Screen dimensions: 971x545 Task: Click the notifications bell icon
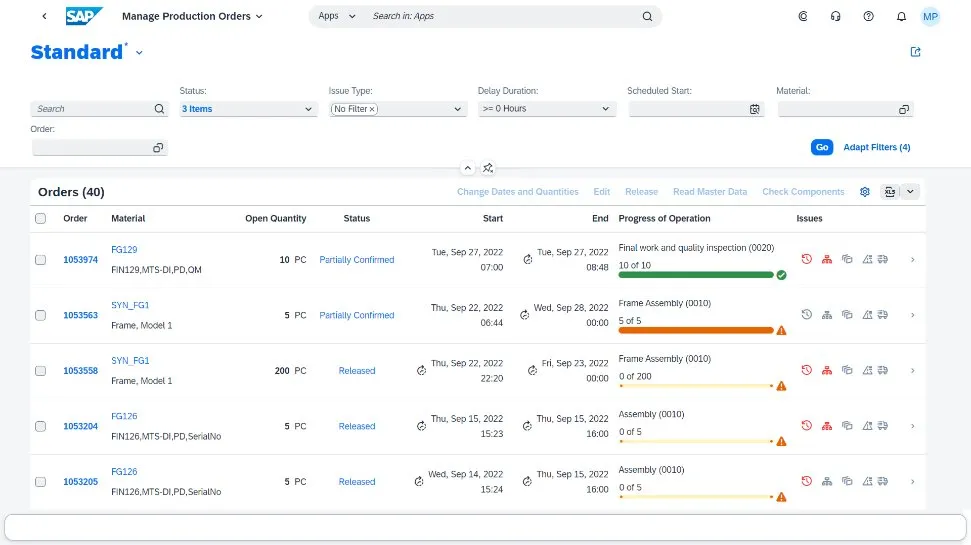coord(901,17)
